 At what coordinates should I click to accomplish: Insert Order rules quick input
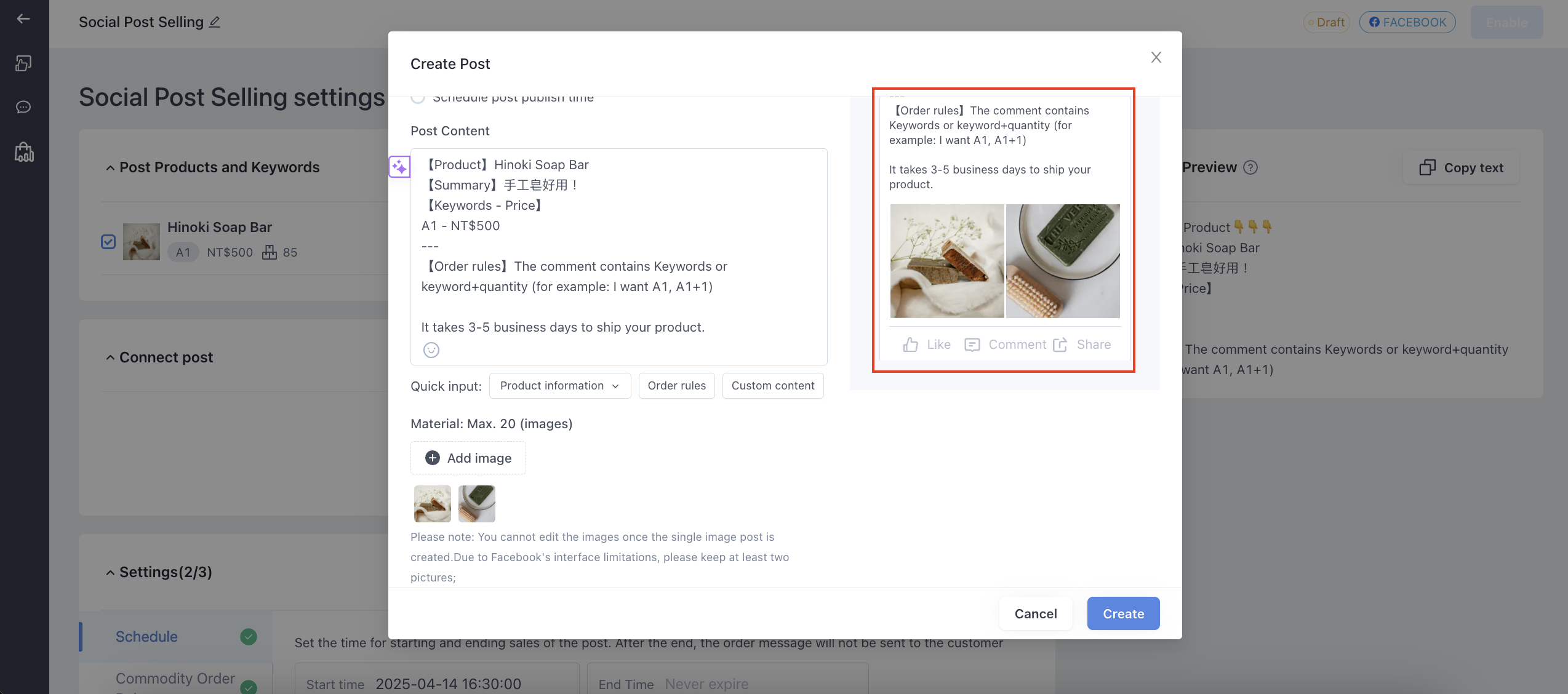pyautogui.click(x=677, y=386)
